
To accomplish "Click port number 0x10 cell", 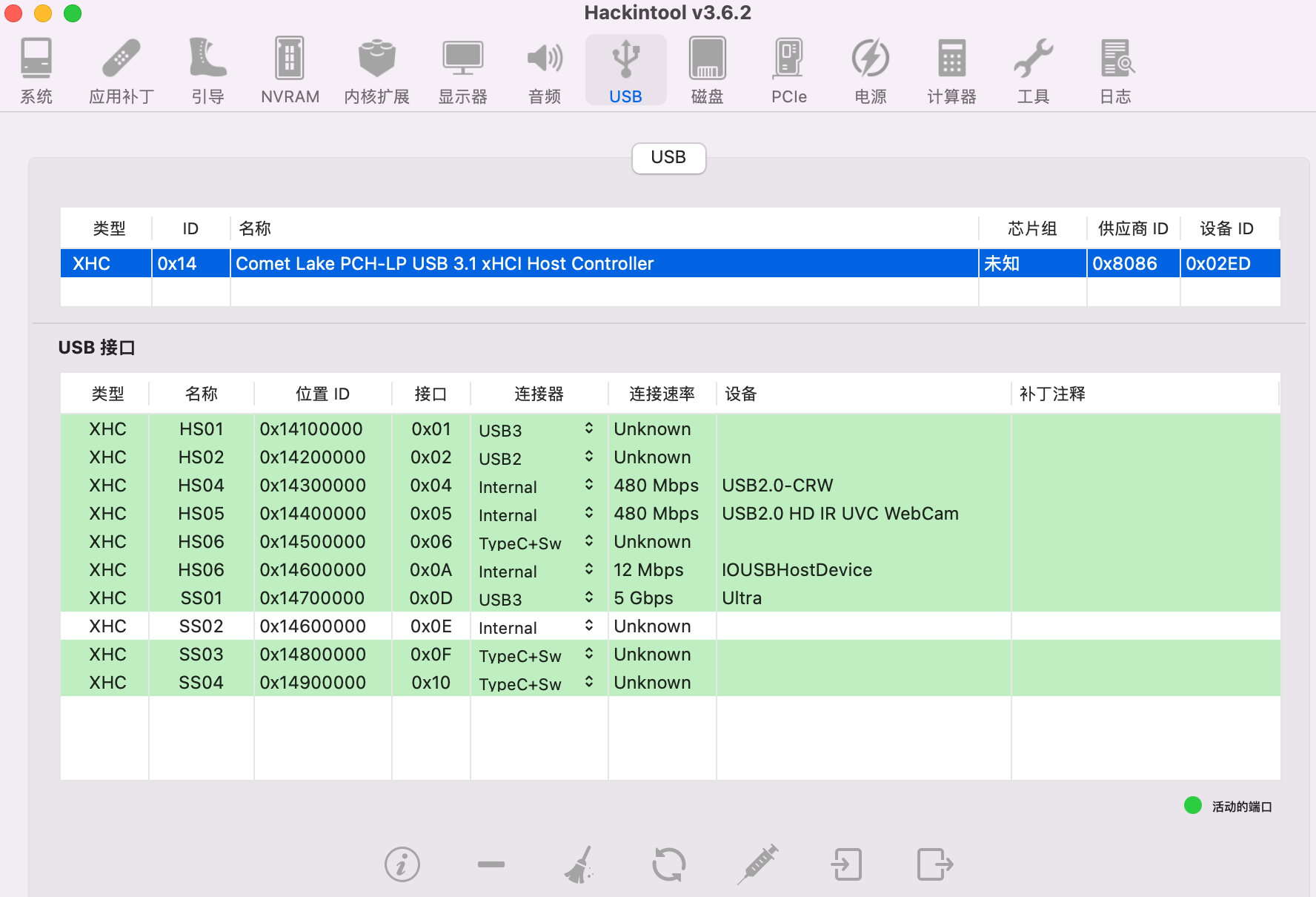I will (431, 682).
